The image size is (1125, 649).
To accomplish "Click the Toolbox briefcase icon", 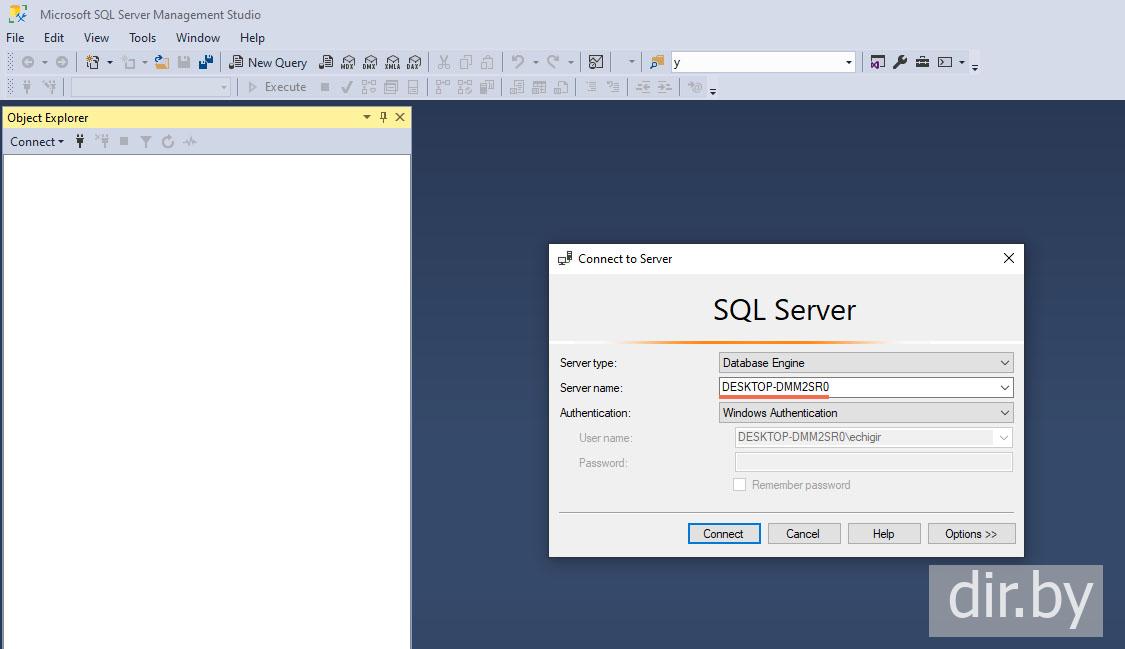I will click(922, 62).
